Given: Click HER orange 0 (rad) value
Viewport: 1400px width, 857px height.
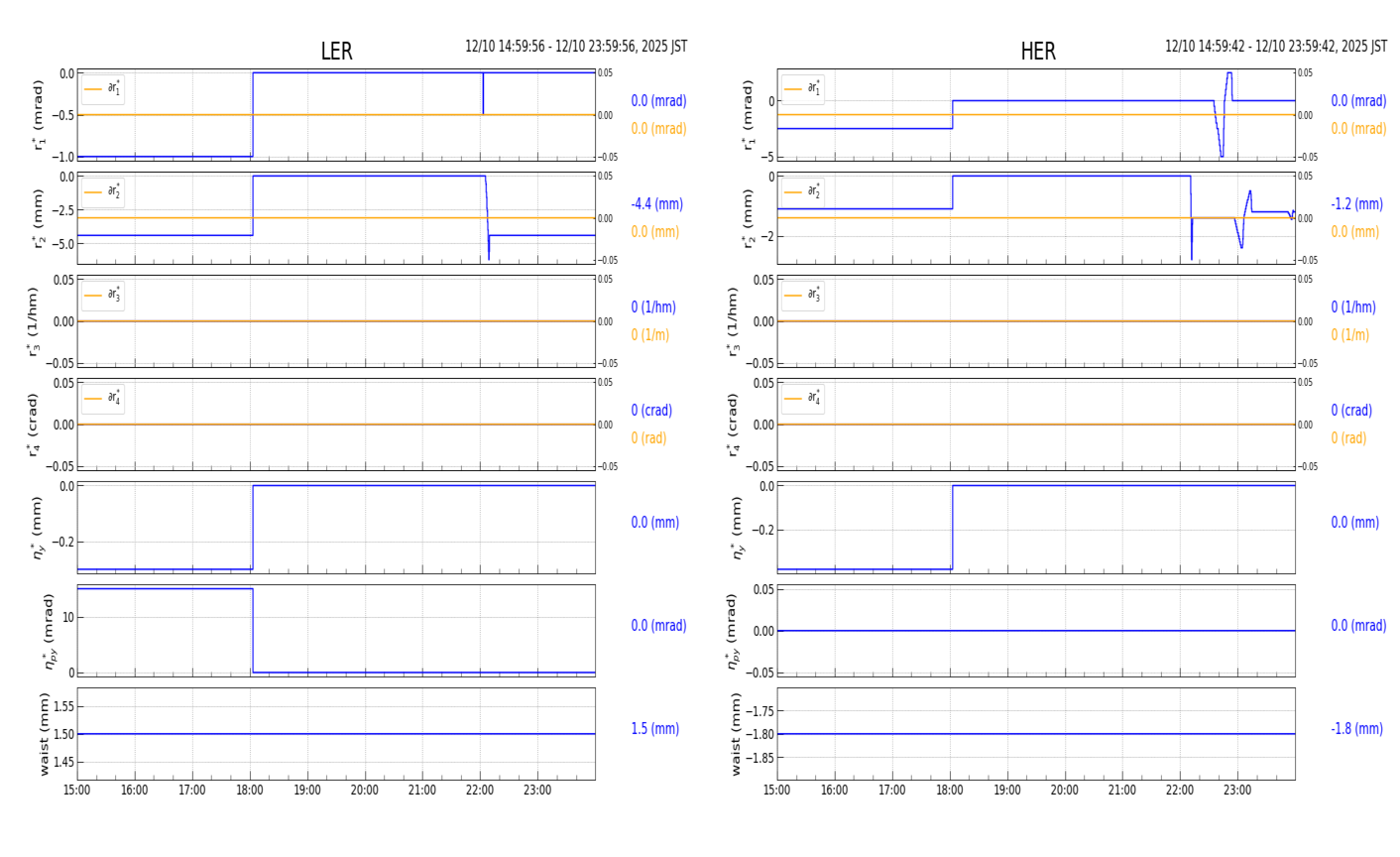Looking at the screenshot, I should point(1349,438).
